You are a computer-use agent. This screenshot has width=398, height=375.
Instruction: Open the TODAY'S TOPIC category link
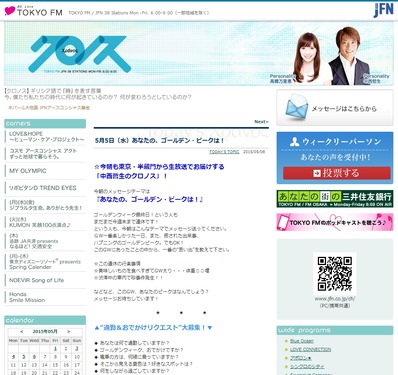tap(224, 152)
